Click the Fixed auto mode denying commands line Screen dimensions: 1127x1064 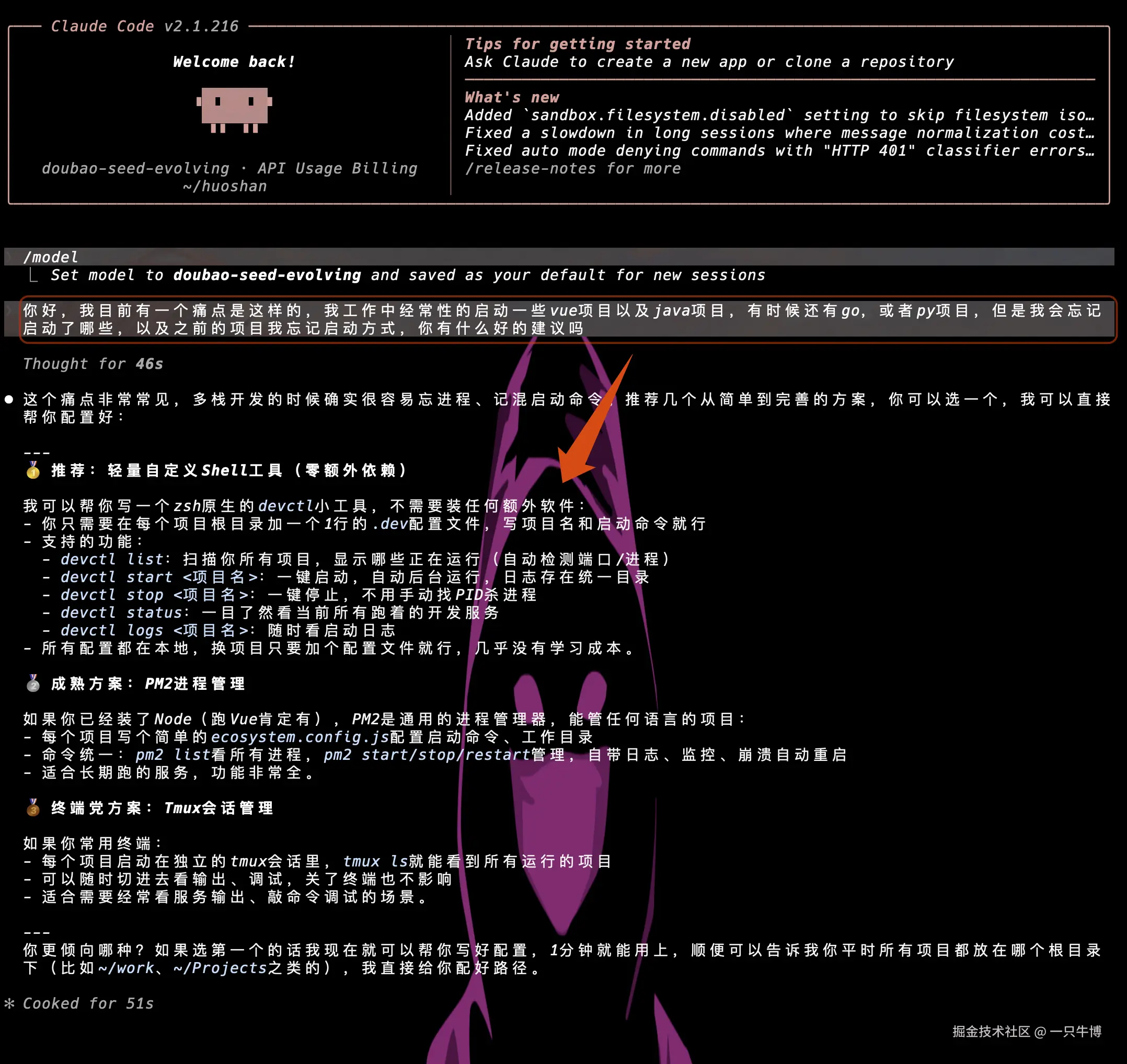[x=779, y=151]
